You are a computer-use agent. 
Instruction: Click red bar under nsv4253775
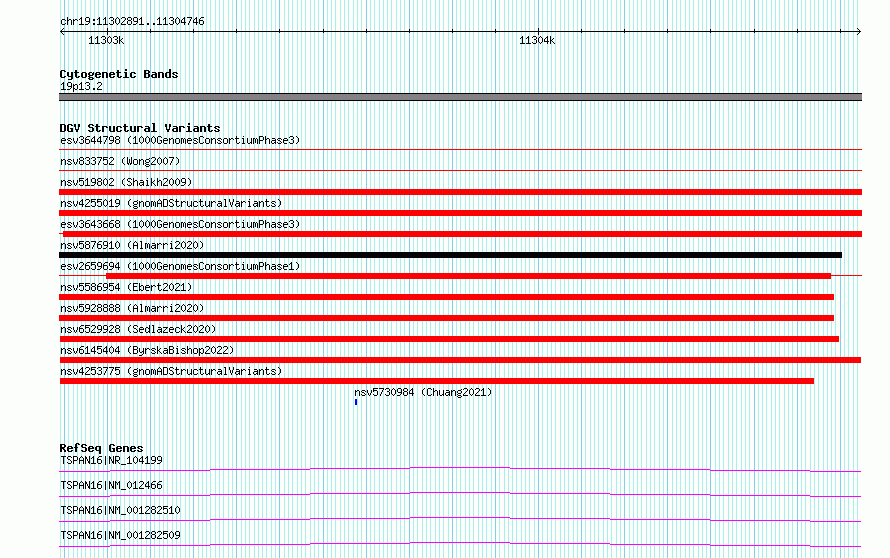point(436,381)
